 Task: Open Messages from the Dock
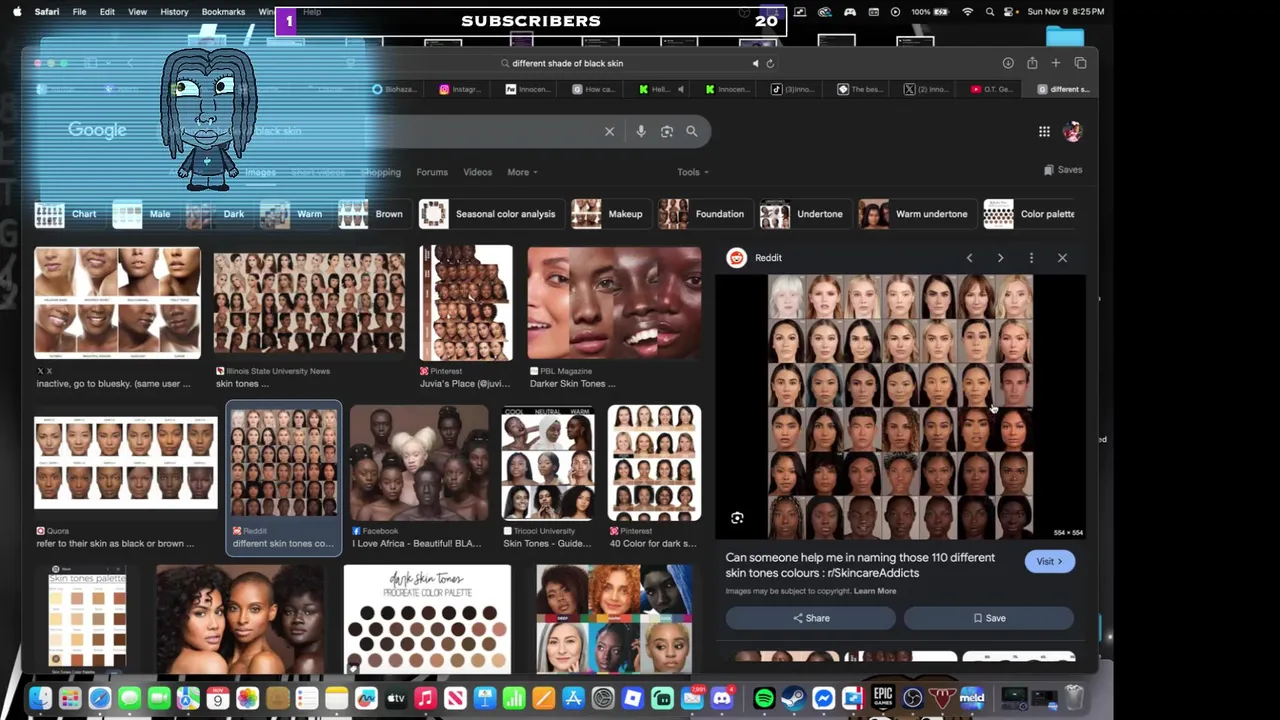129,698
